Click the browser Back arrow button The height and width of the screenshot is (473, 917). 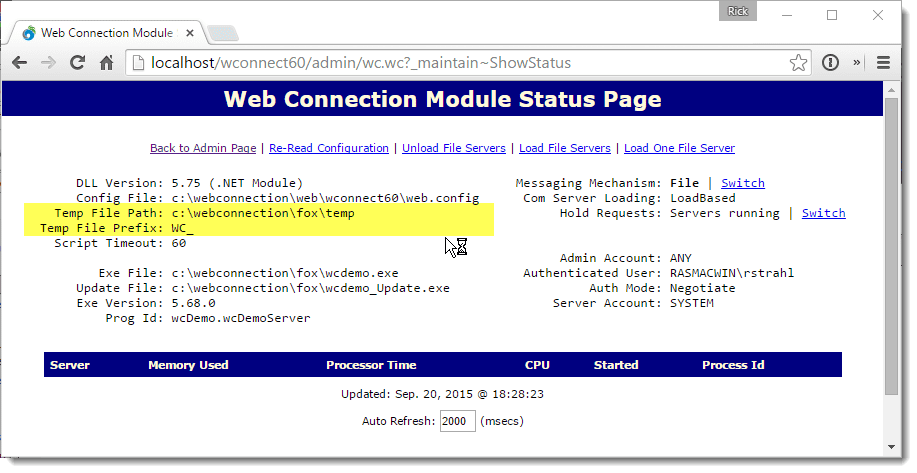(x=20, y=63)
